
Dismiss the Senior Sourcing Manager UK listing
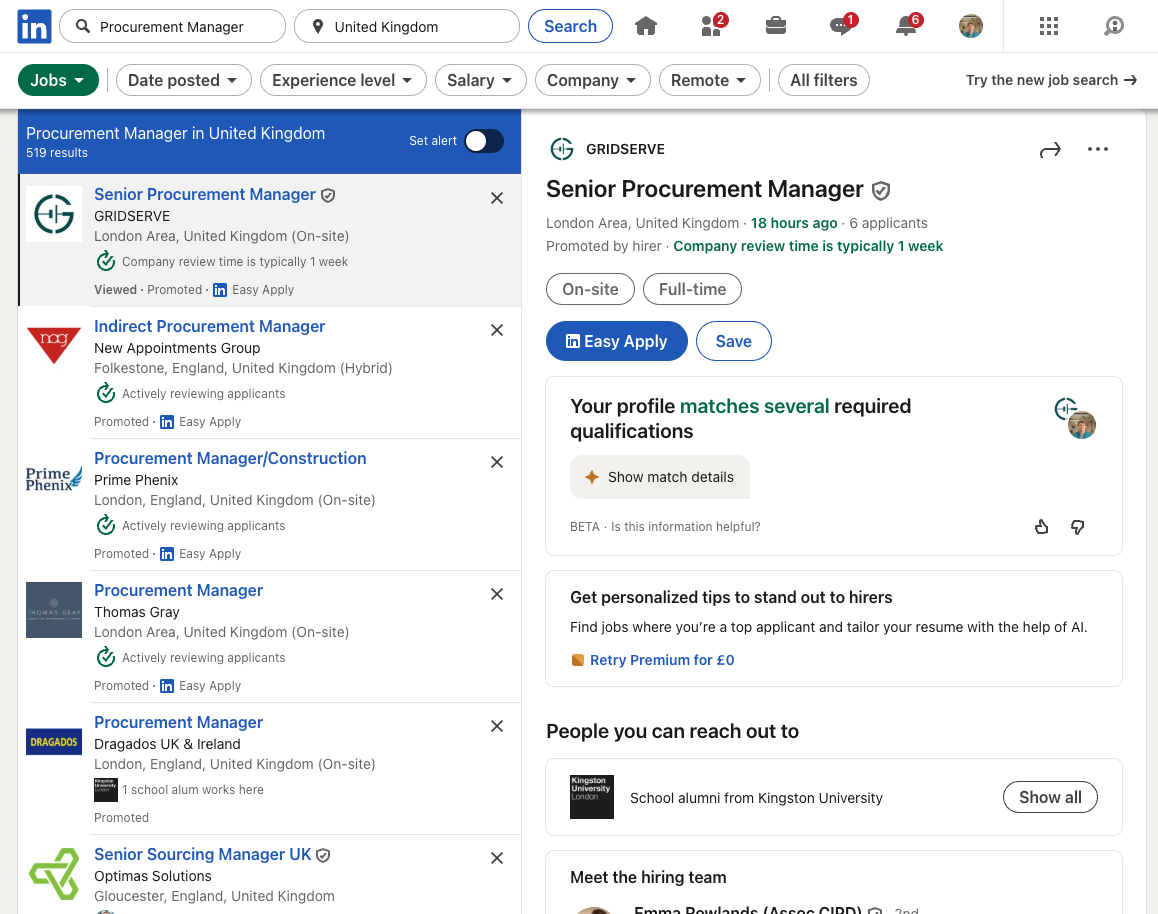[497, 858]
